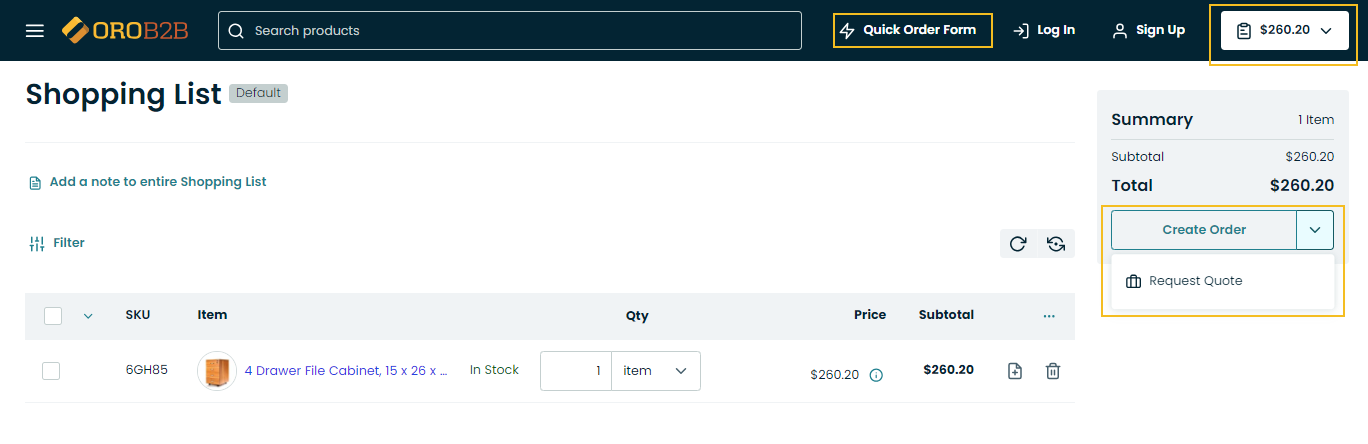
Task: Open the 4 Drawer File Cabinet link
Action: pos(345,371)
